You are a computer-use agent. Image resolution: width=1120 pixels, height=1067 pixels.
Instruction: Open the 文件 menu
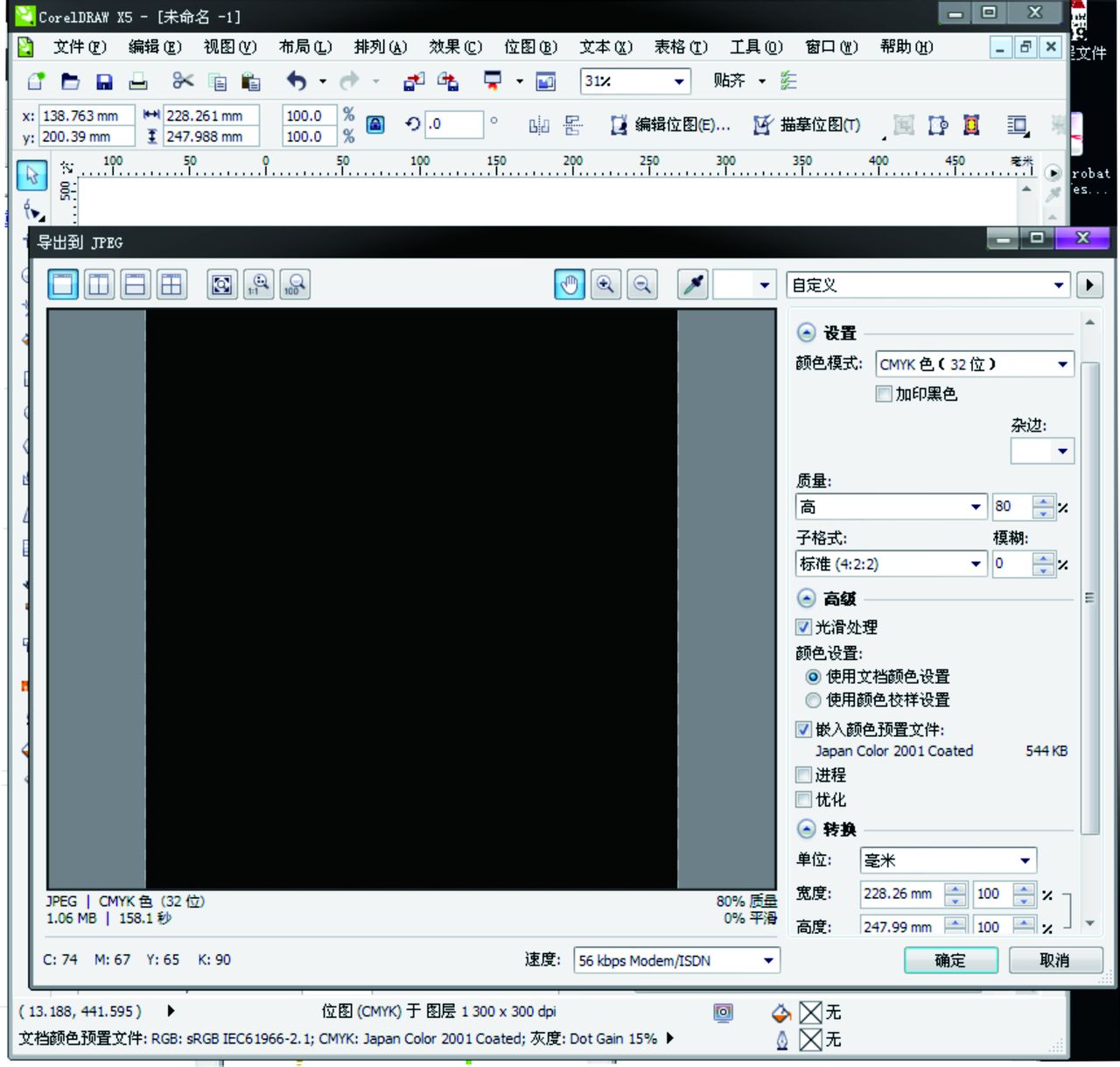tap(80, 46)
